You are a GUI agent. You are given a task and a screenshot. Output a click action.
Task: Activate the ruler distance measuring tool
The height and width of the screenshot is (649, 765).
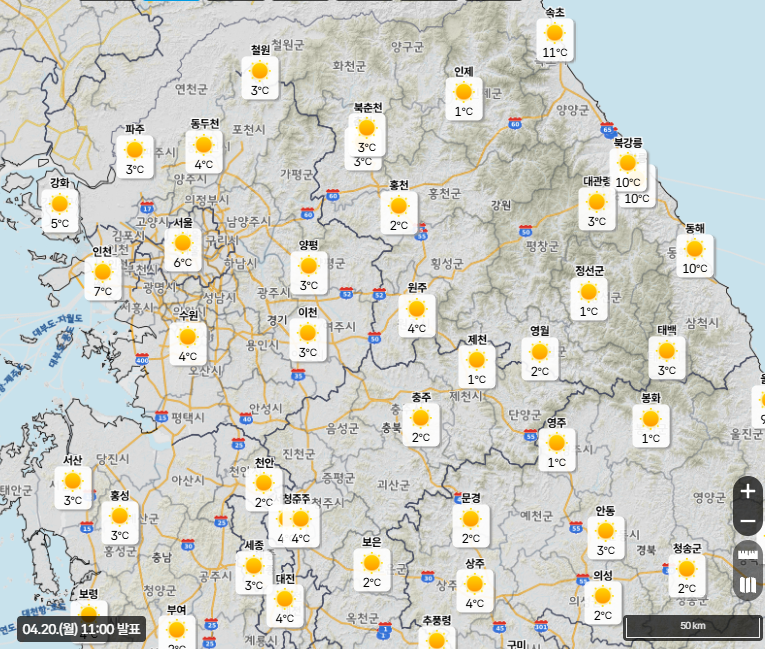click(x=747, y=555)
